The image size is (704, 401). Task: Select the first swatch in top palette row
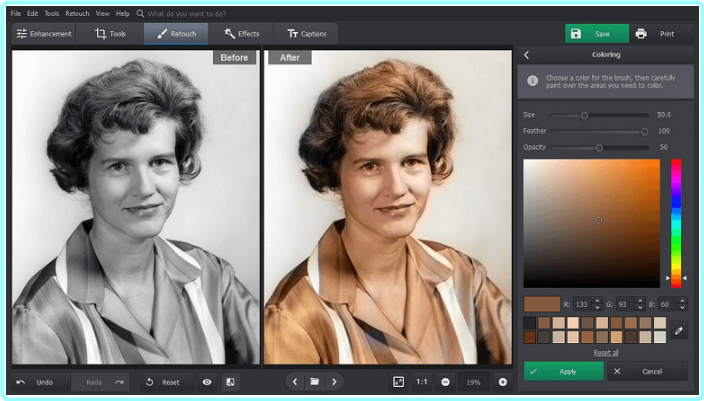530,322
